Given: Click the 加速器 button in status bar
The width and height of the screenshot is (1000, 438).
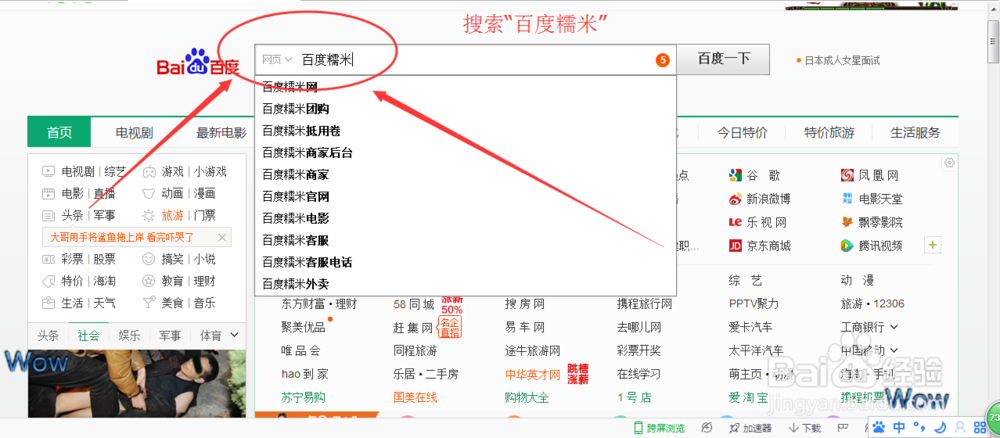Looking at the screenshot, I should [x=751, y=428].
